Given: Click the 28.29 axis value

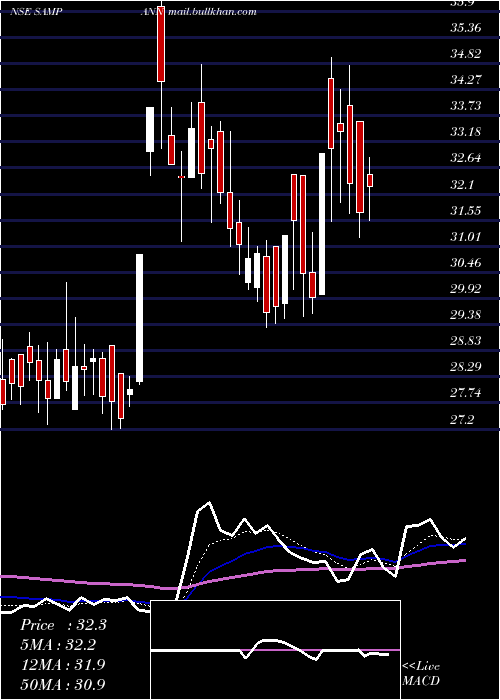Looking at the screenshot, I should 466,367.
